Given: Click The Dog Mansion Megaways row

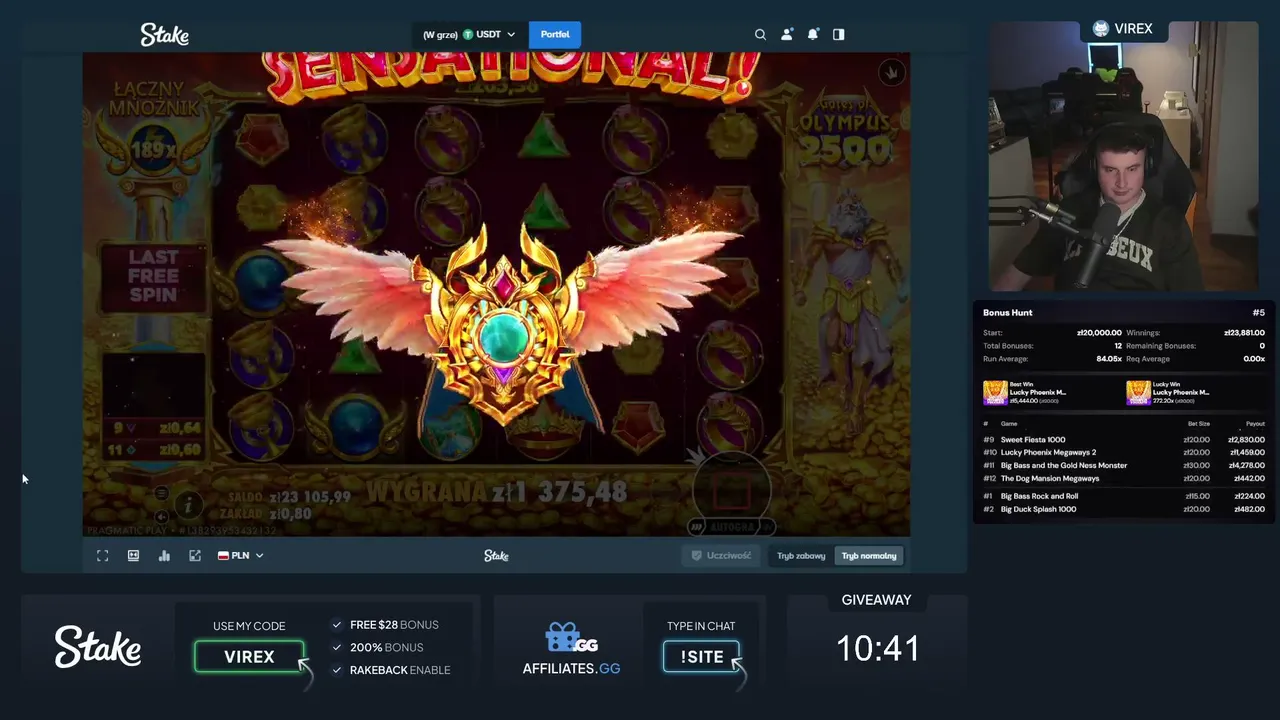Looking at the screenshot, I should pyautogui.click(x=1124, y=478).
